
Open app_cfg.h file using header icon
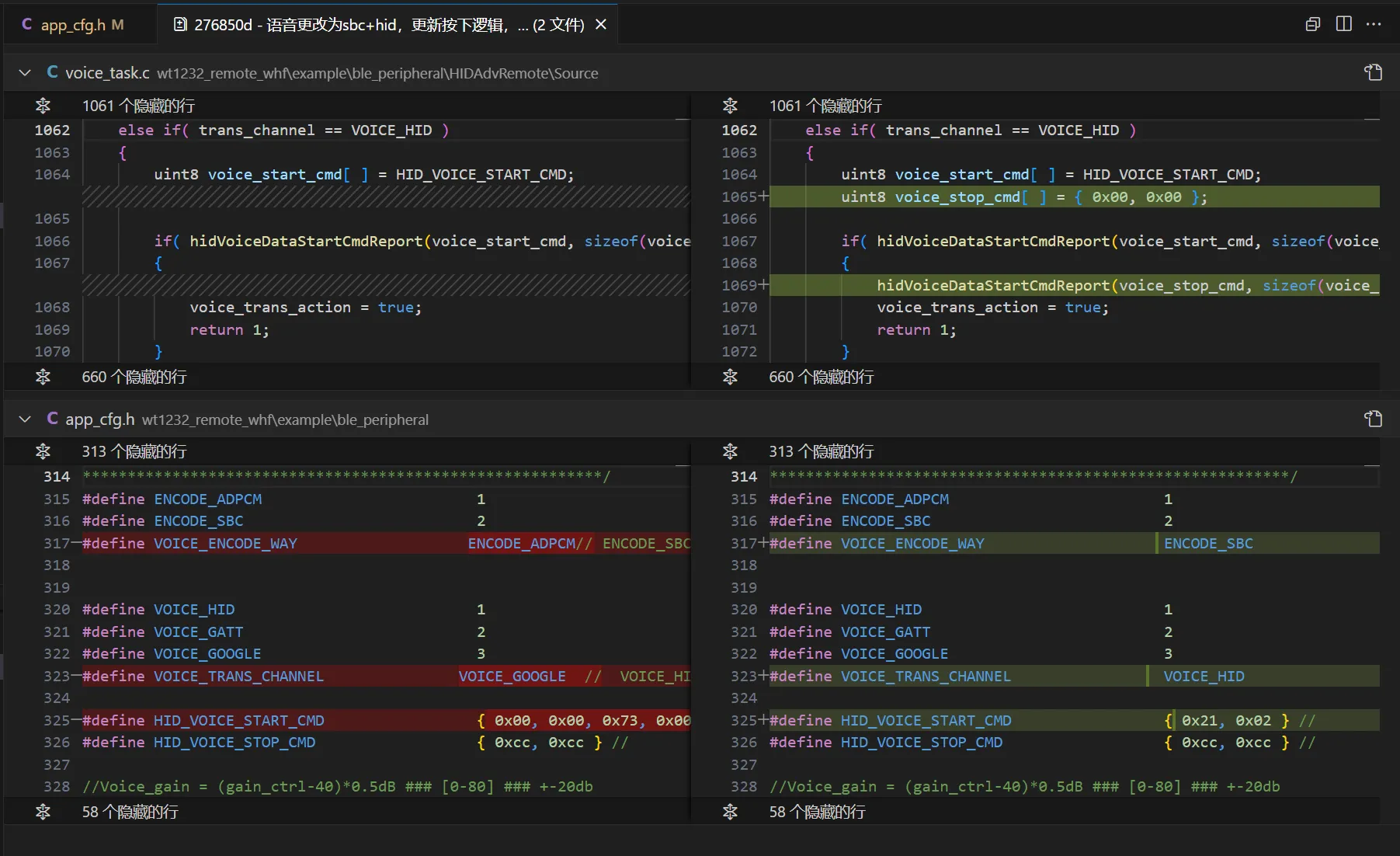coord(1373,419)
